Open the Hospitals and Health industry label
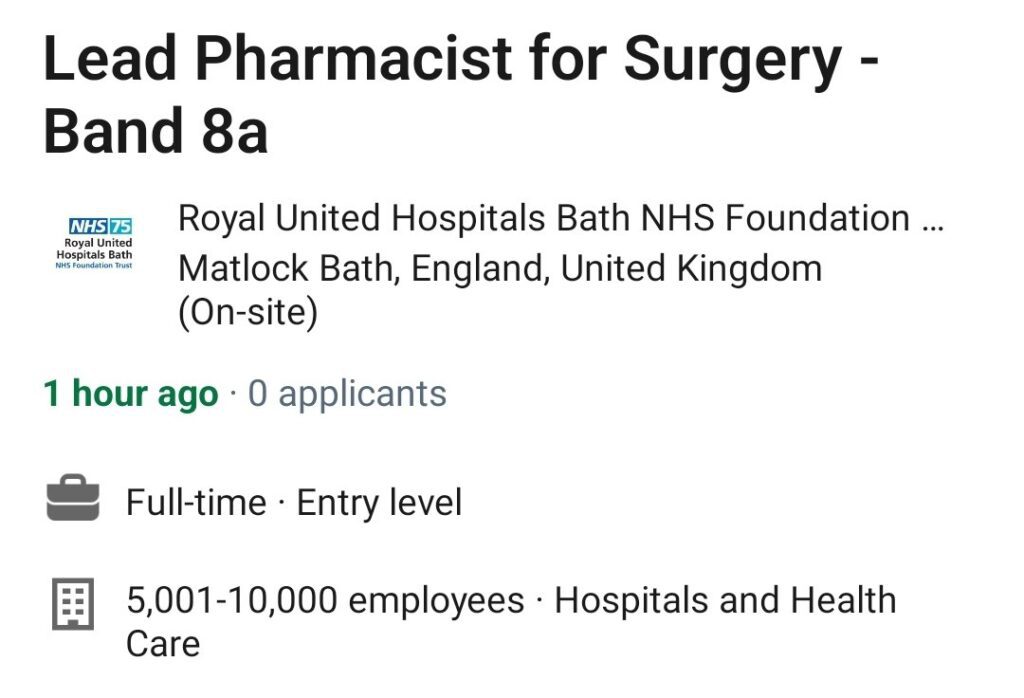Image resolution: width=1024 pixels, height=698 pixels. 725,600
